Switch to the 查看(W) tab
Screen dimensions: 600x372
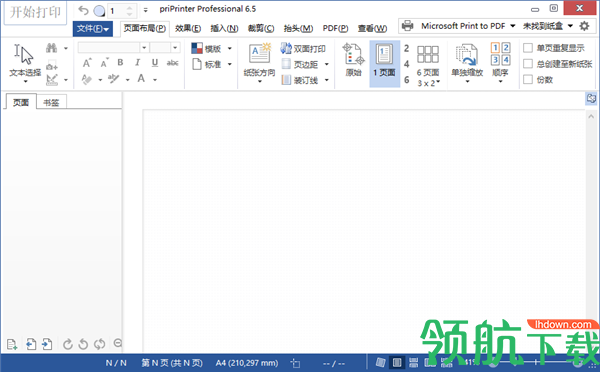point(372,29)
